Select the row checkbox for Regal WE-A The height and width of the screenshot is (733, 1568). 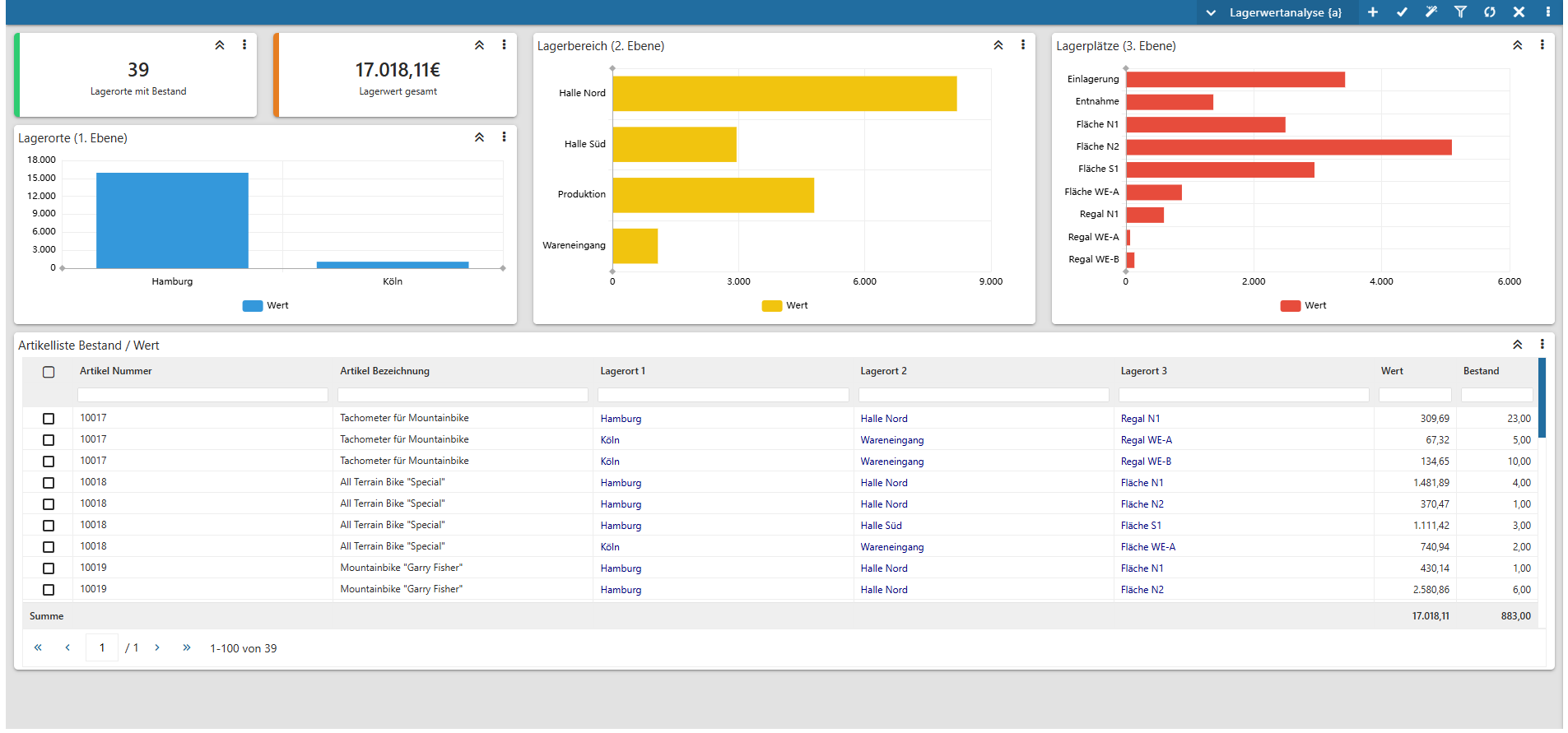click(49, 440)
